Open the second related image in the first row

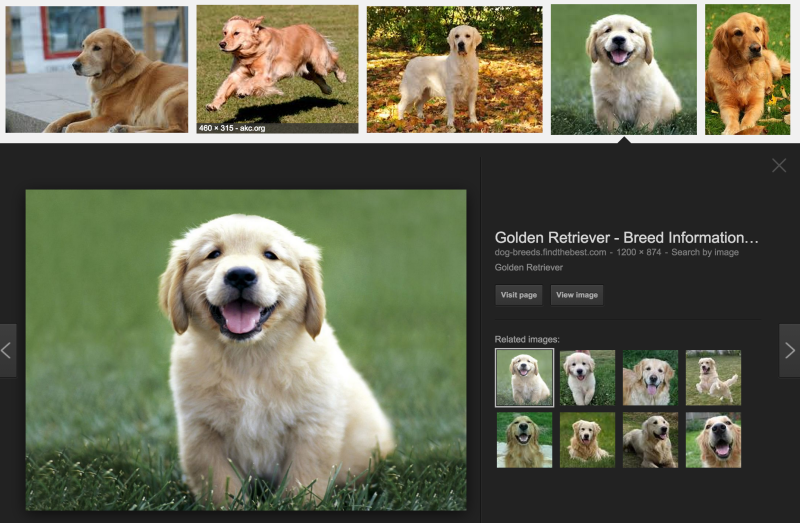587,378
